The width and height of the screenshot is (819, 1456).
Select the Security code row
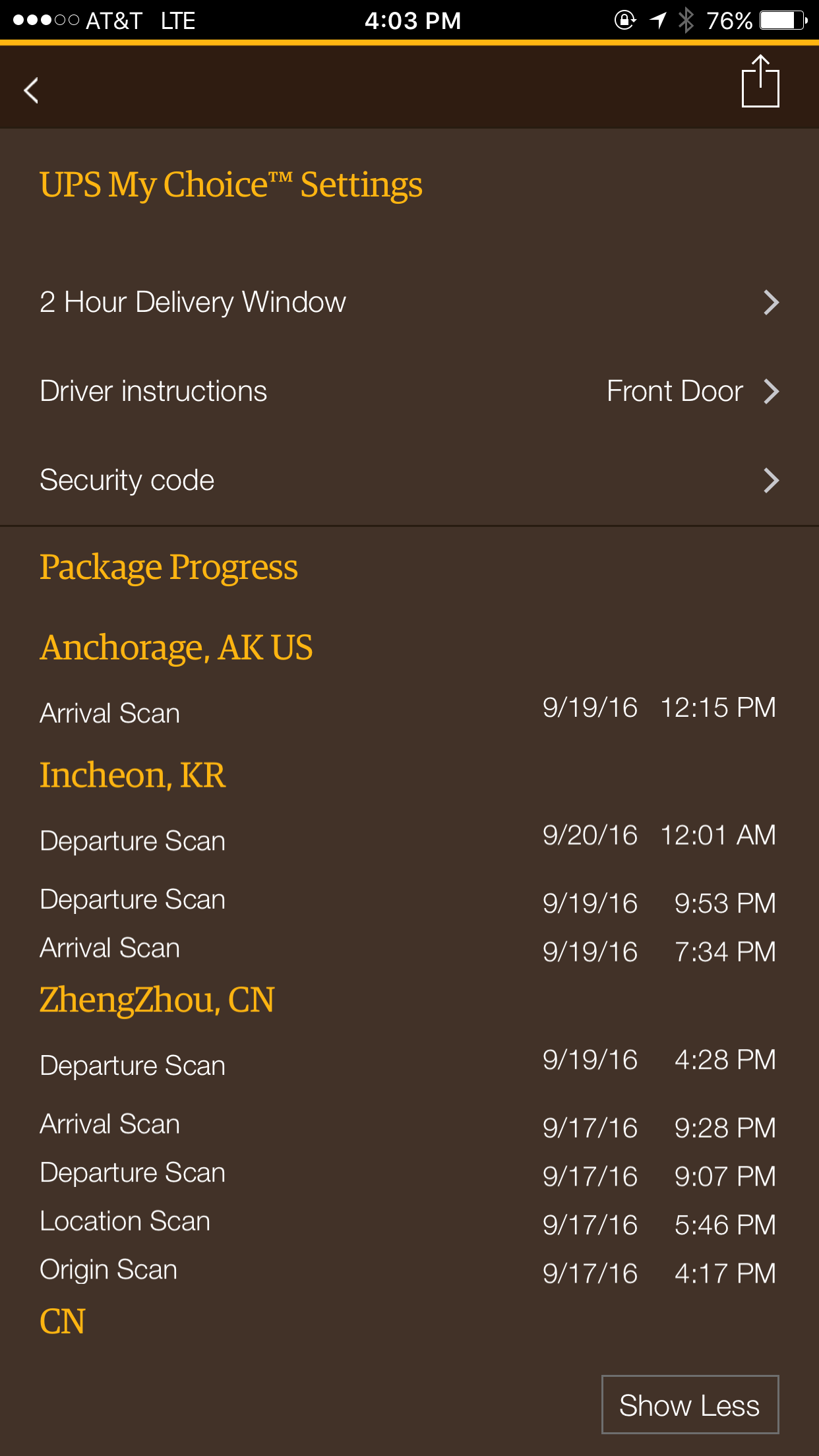tap(409, 480)
